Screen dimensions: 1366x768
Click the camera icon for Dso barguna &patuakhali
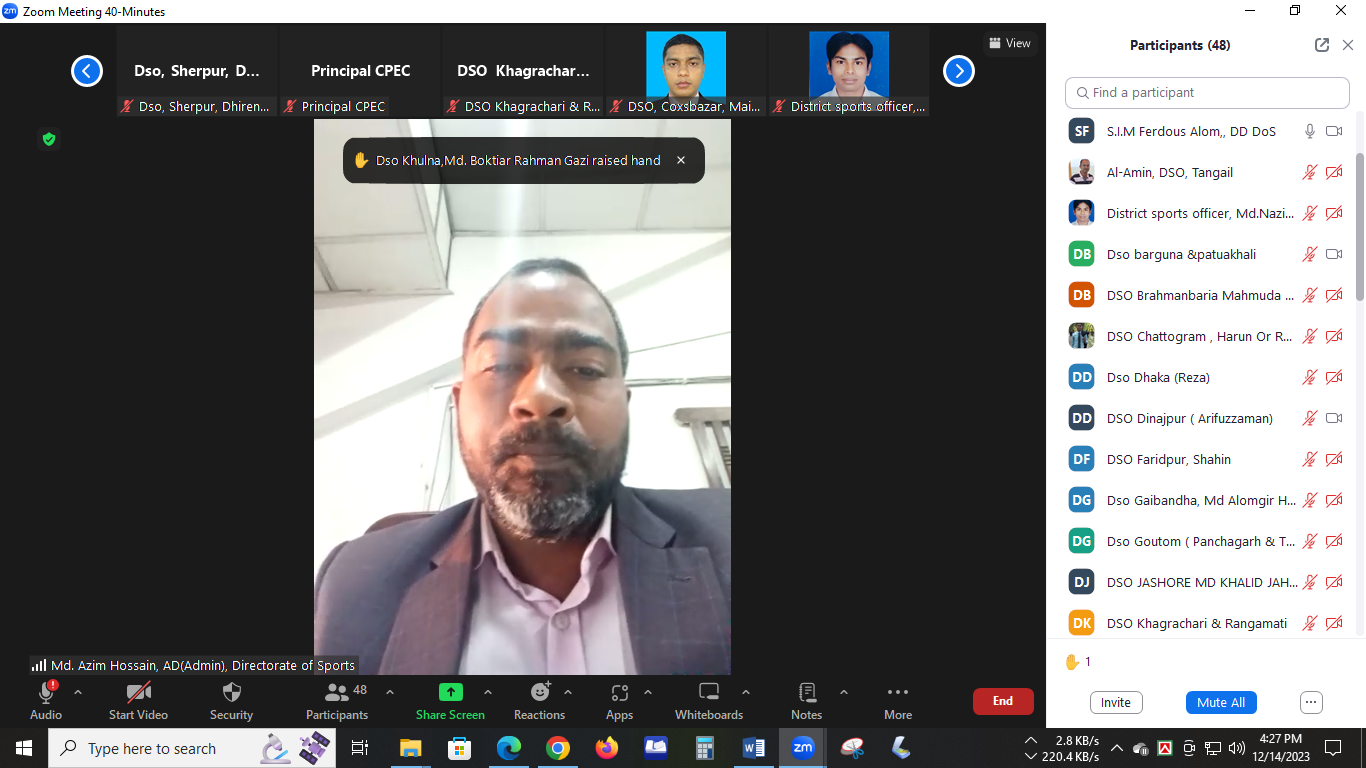(1334, 254)
